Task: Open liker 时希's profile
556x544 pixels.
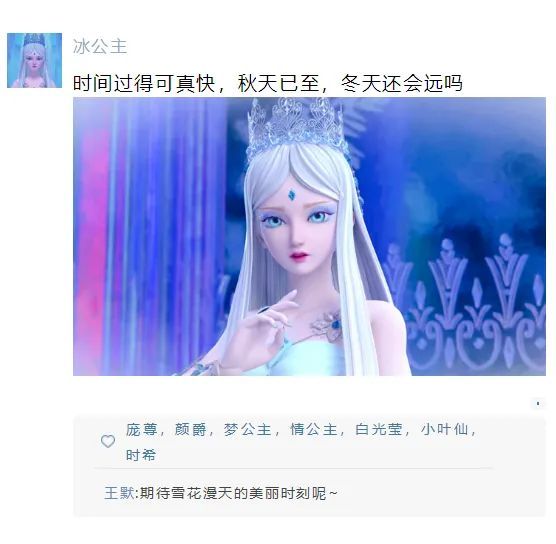Action: coord(141,455)
